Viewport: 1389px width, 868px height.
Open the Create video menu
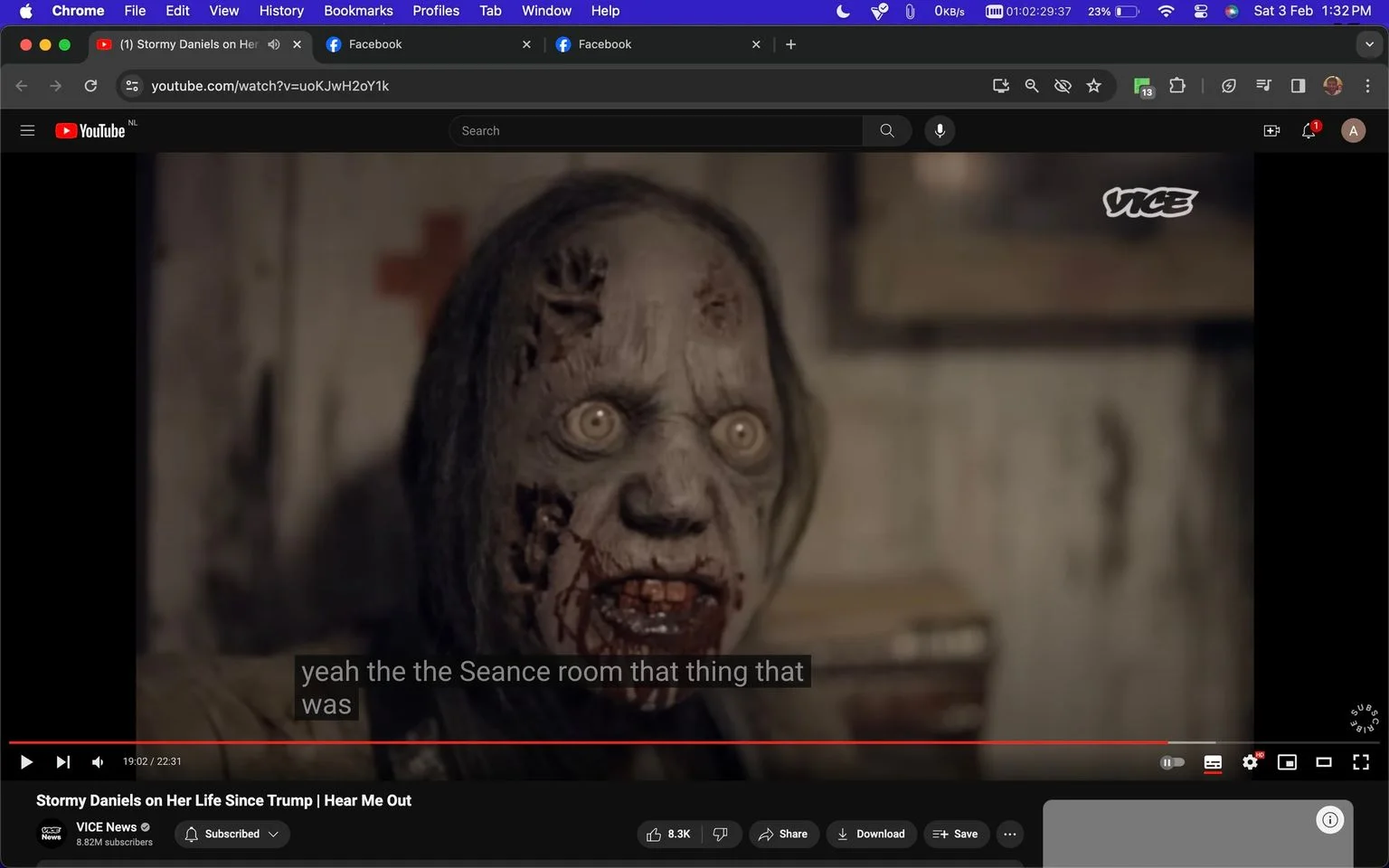click(x=1271, y=131)
